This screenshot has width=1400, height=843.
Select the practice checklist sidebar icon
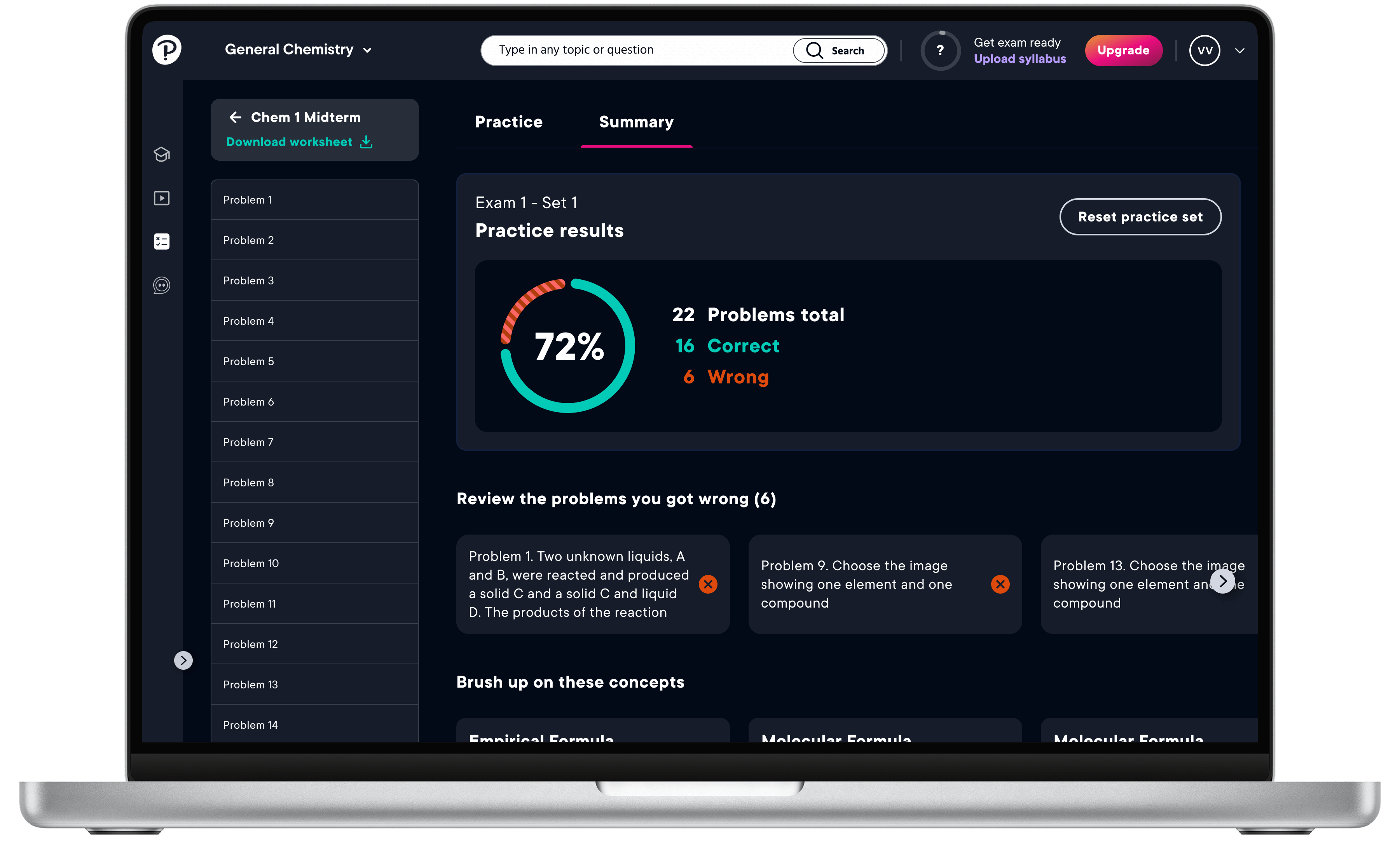click(x=162, y=241)
